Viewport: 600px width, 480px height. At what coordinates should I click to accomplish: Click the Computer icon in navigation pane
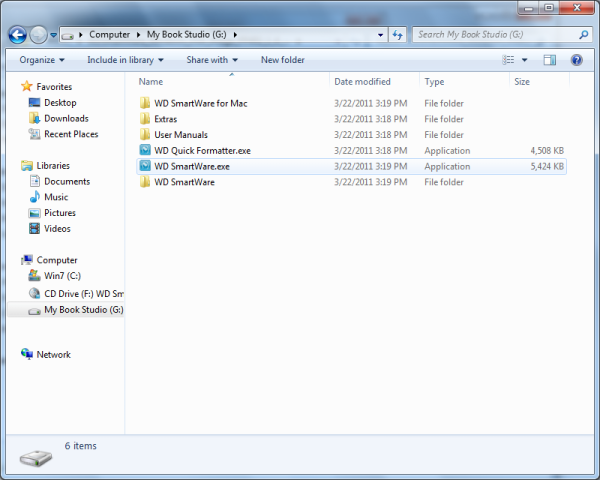click(x=27, y=260)
